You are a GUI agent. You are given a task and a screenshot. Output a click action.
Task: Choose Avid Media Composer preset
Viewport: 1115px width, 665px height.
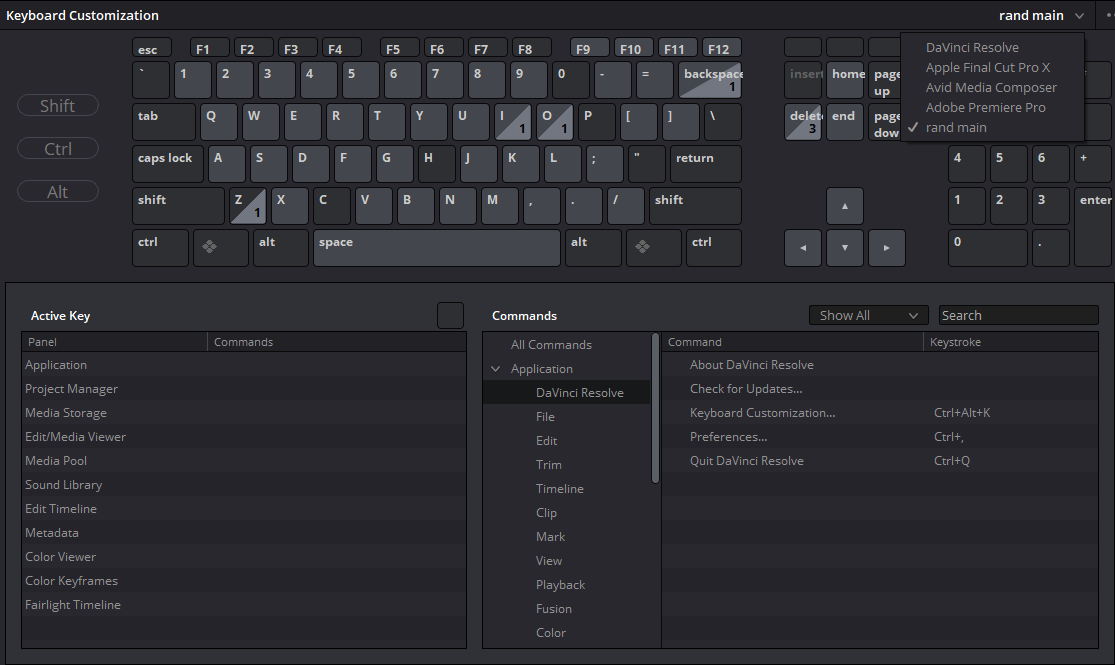(991, 87)
